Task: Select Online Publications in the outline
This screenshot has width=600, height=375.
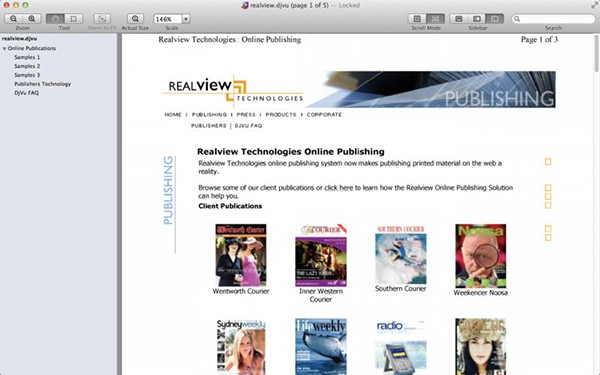Action: point(32,48)
